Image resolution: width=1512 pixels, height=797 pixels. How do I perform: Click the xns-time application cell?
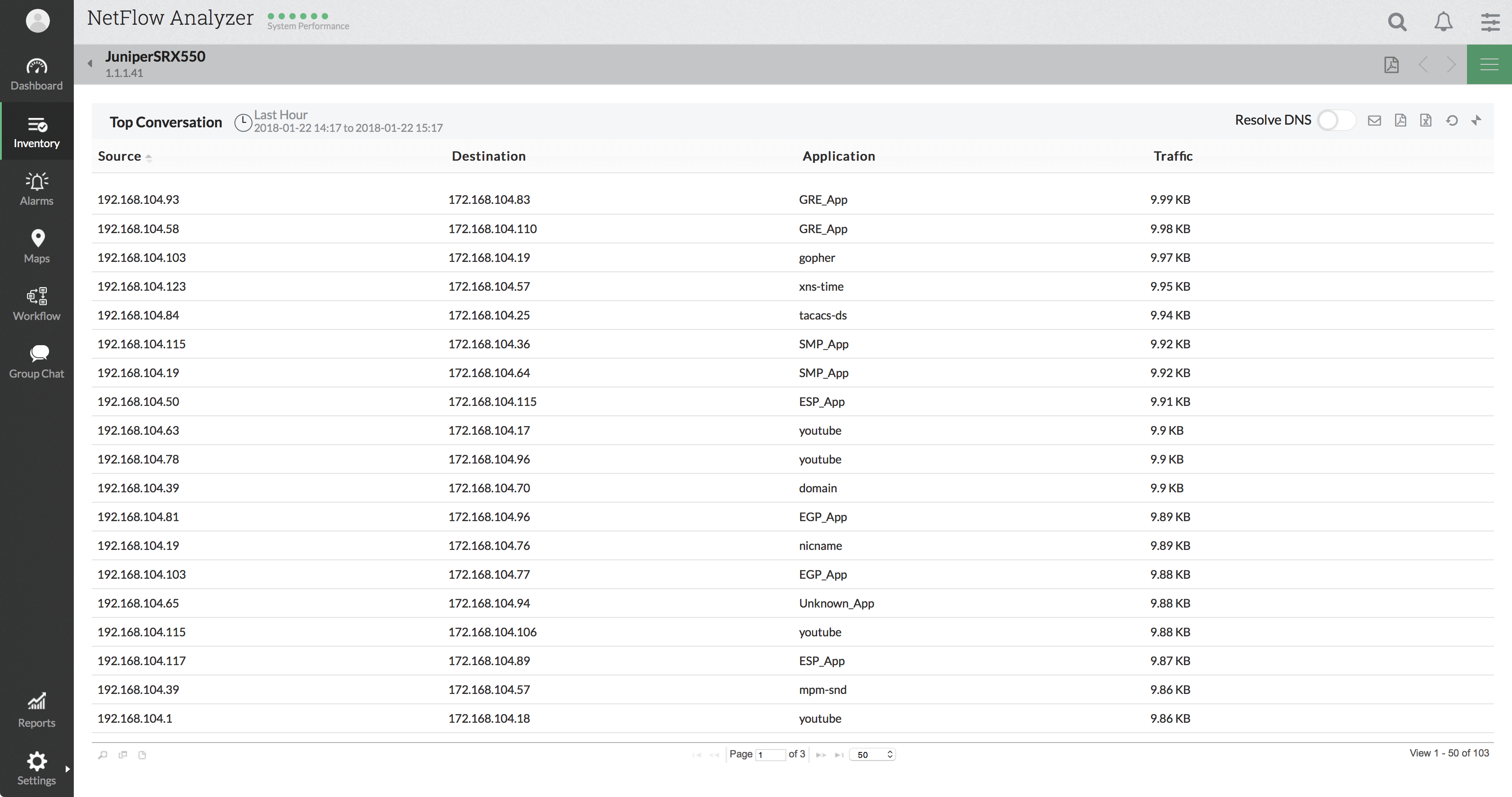click(821, 286)
